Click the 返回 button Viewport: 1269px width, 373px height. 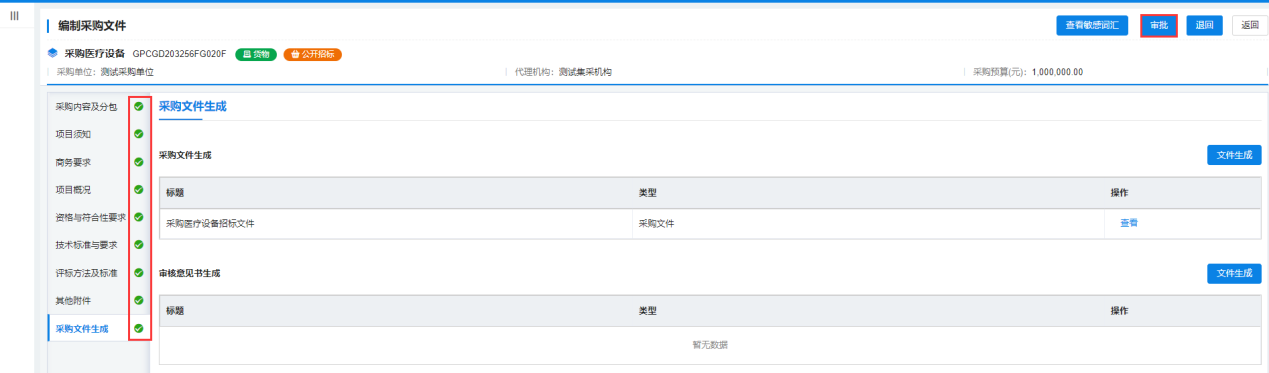pyautogui.click(x=1249, y=26)
